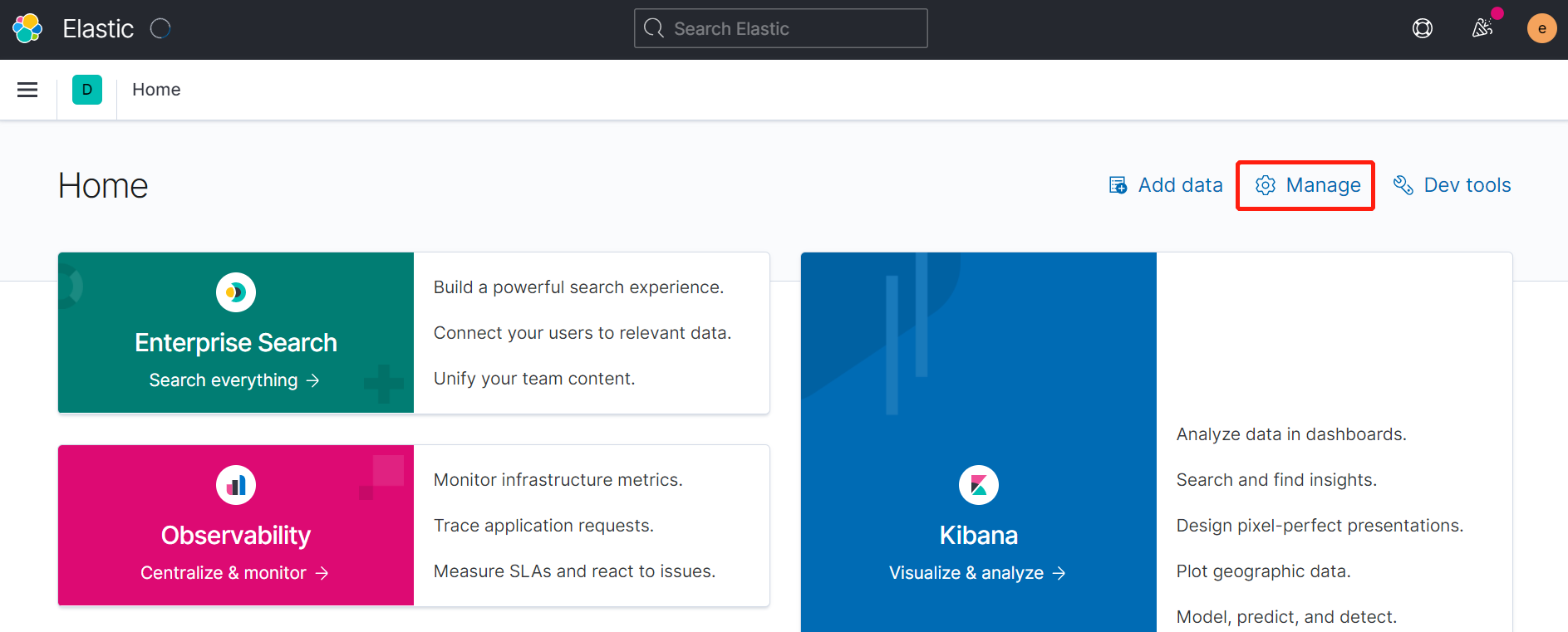Open the space selector "D" badge
Image resolution: width=1568 pixels, height=632 pixels.
[x=87, y=90]
